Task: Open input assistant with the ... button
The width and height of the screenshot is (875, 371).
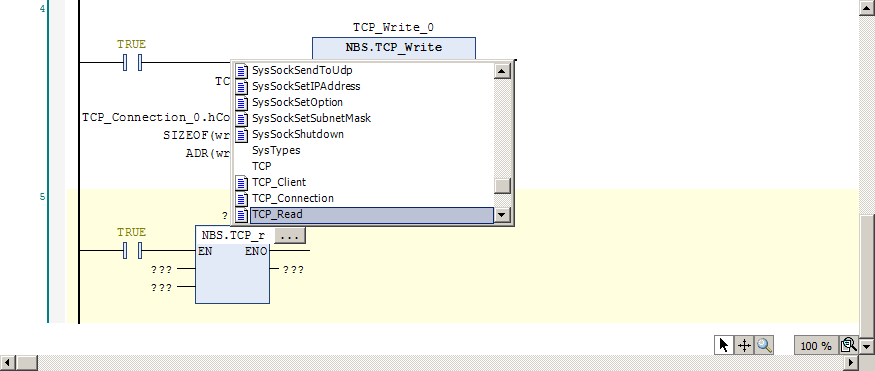Action: [x=290, y=236]
